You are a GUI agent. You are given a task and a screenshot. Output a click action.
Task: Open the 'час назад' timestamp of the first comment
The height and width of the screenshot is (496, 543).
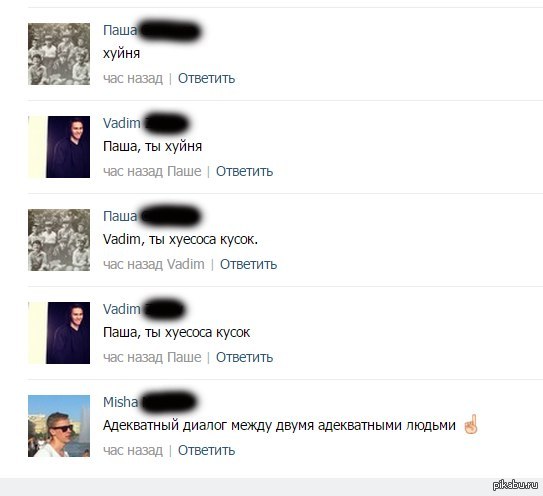pos(133,78)
